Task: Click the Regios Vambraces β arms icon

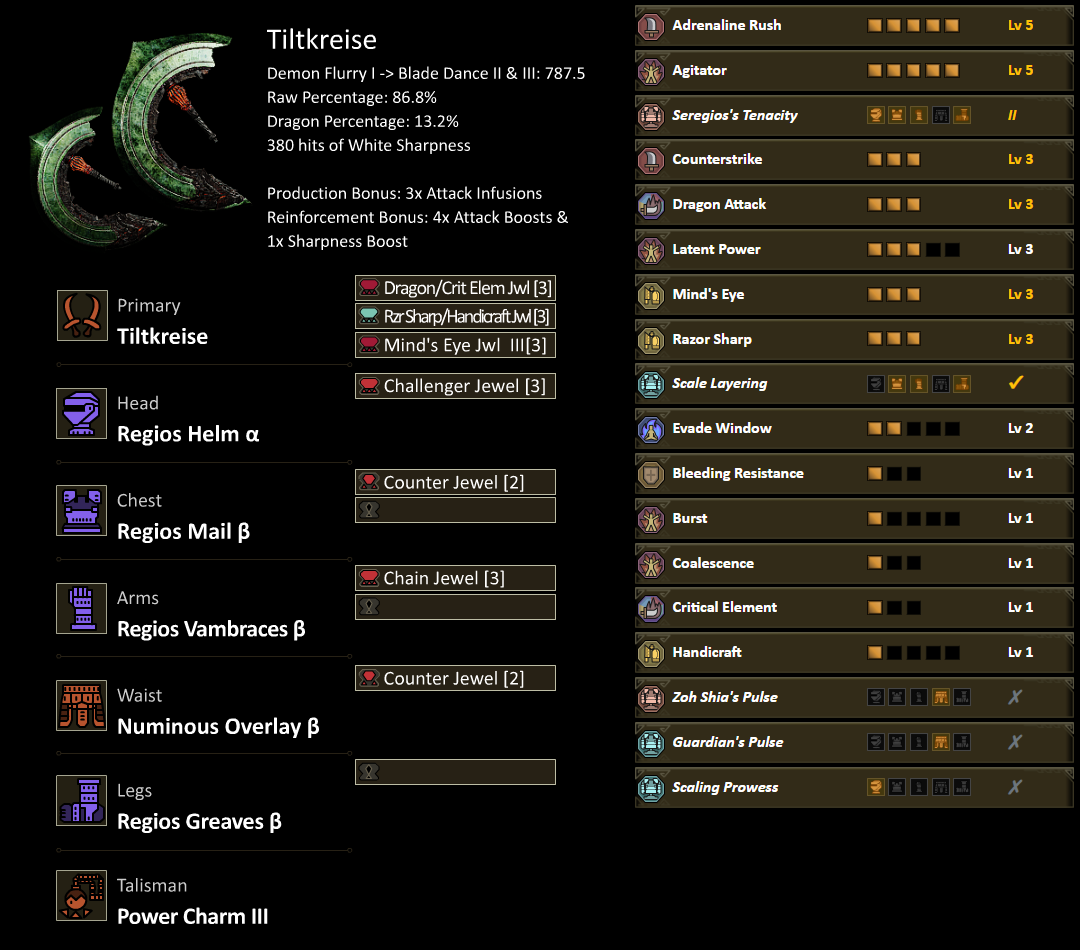Action: coord(82,608)
